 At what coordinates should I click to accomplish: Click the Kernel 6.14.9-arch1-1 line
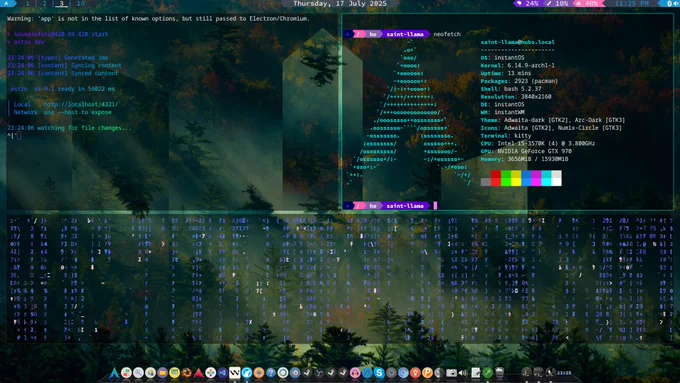click(x=517, y=65)
